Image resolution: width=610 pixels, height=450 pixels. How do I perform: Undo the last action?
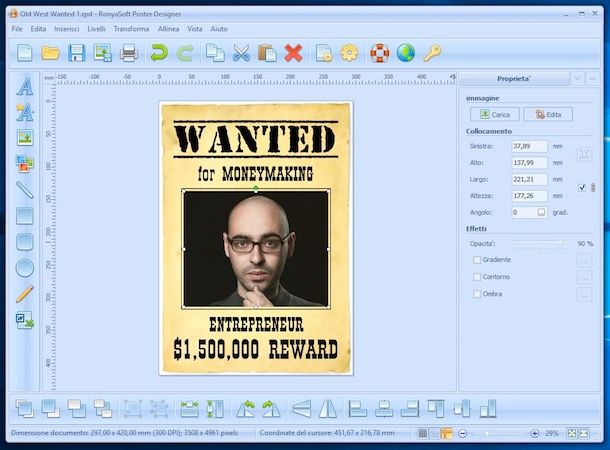[159, 53]
